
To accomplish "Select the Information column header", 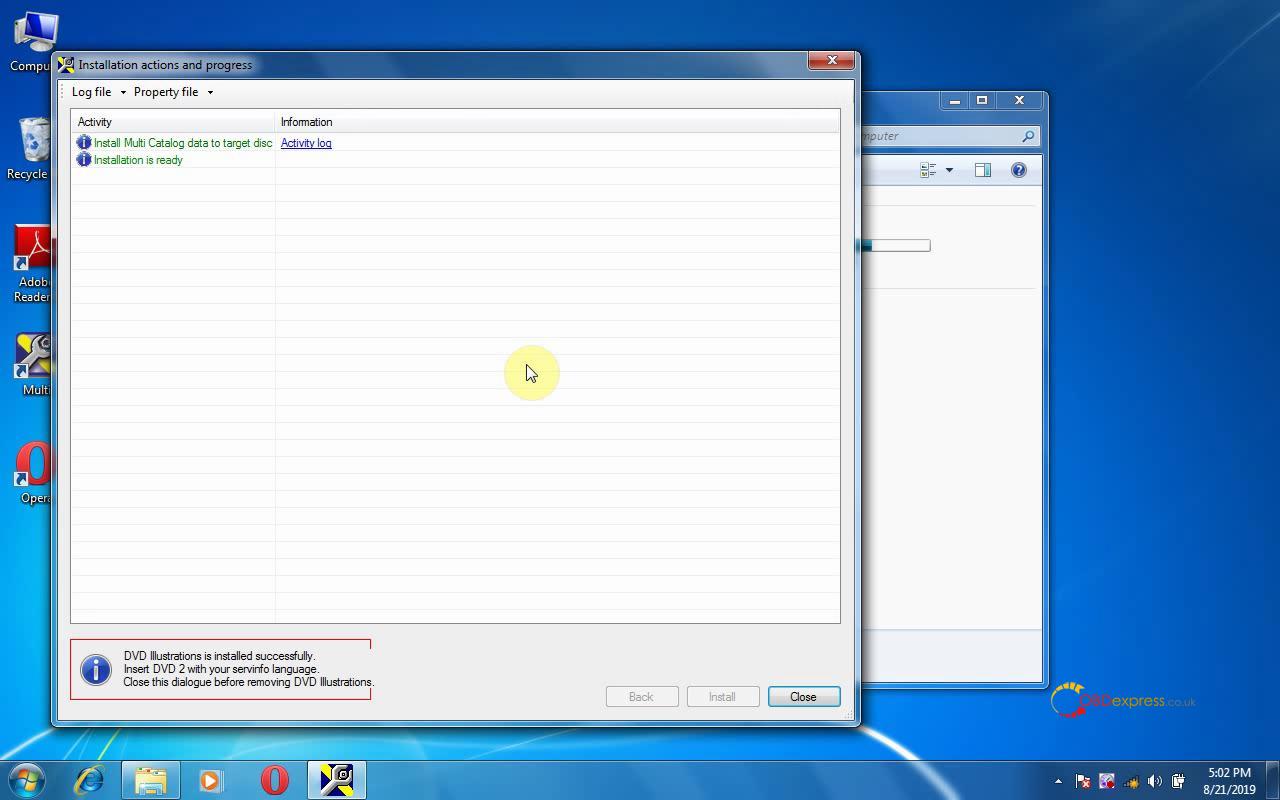I will point(556,122).
